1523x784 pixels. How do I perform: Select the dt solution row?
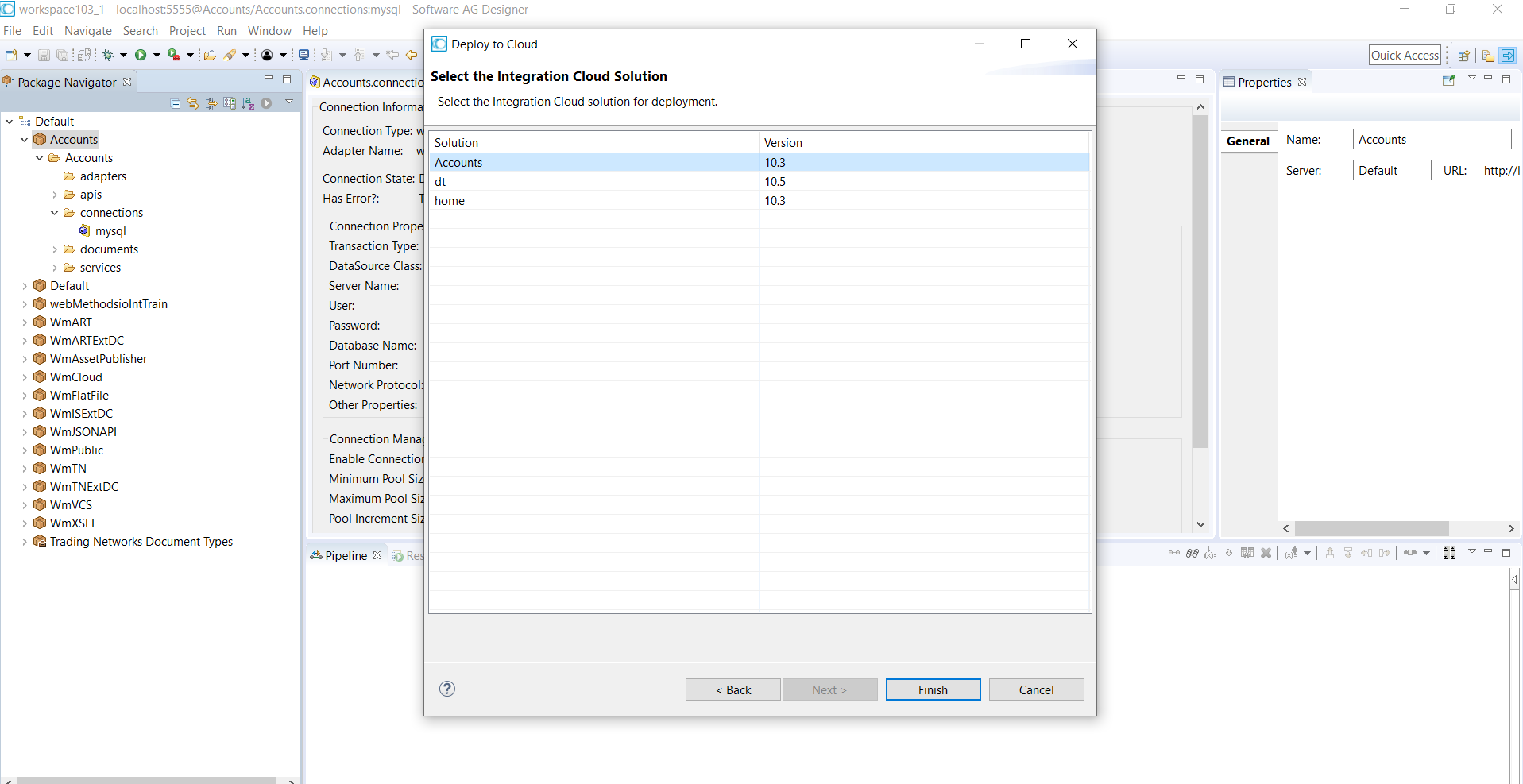pos(760,181)
